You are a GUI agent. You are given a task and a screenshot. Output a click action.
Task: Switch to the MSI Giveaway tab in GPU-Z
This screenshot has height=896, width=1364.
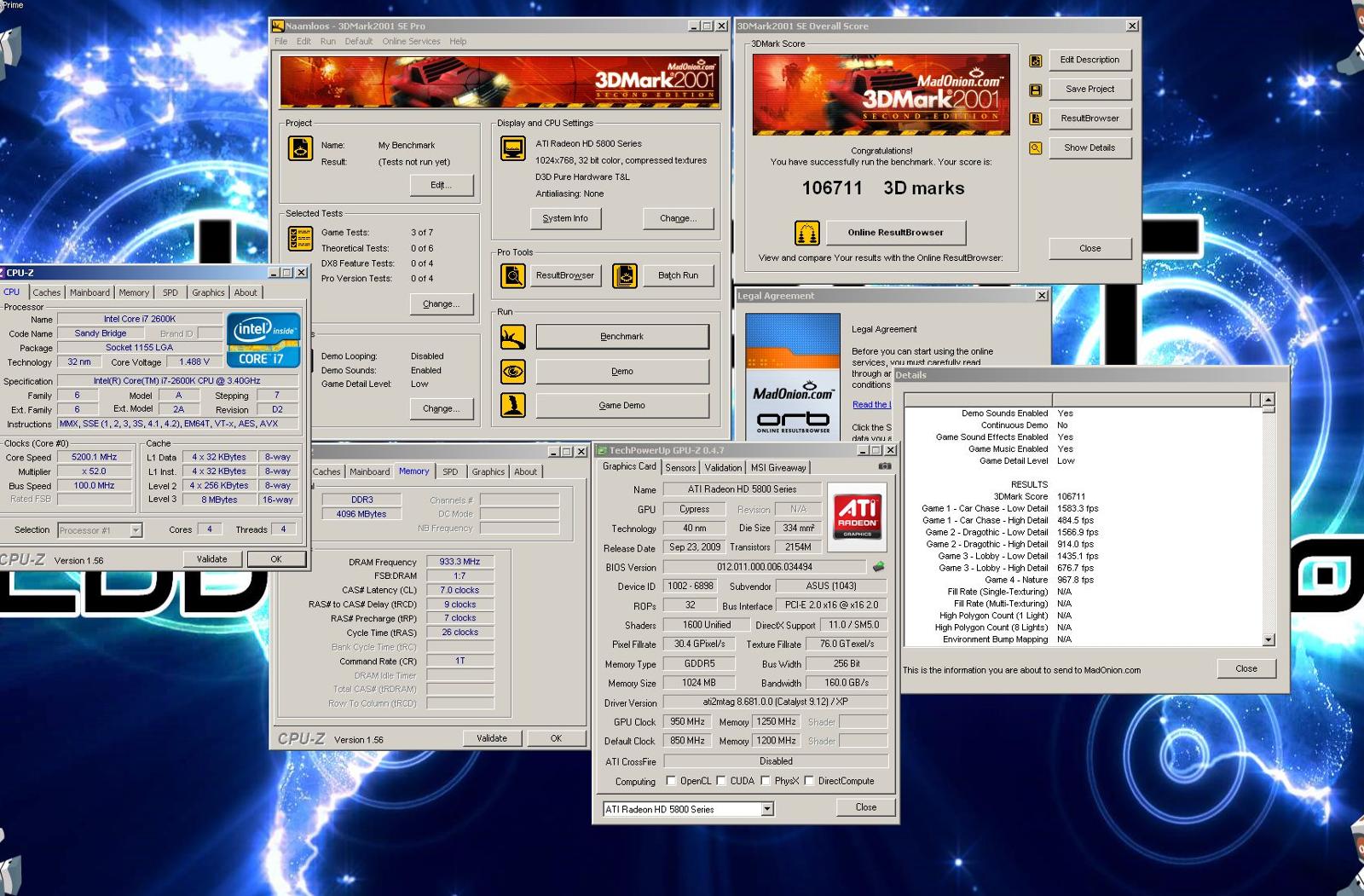(778, 467)
